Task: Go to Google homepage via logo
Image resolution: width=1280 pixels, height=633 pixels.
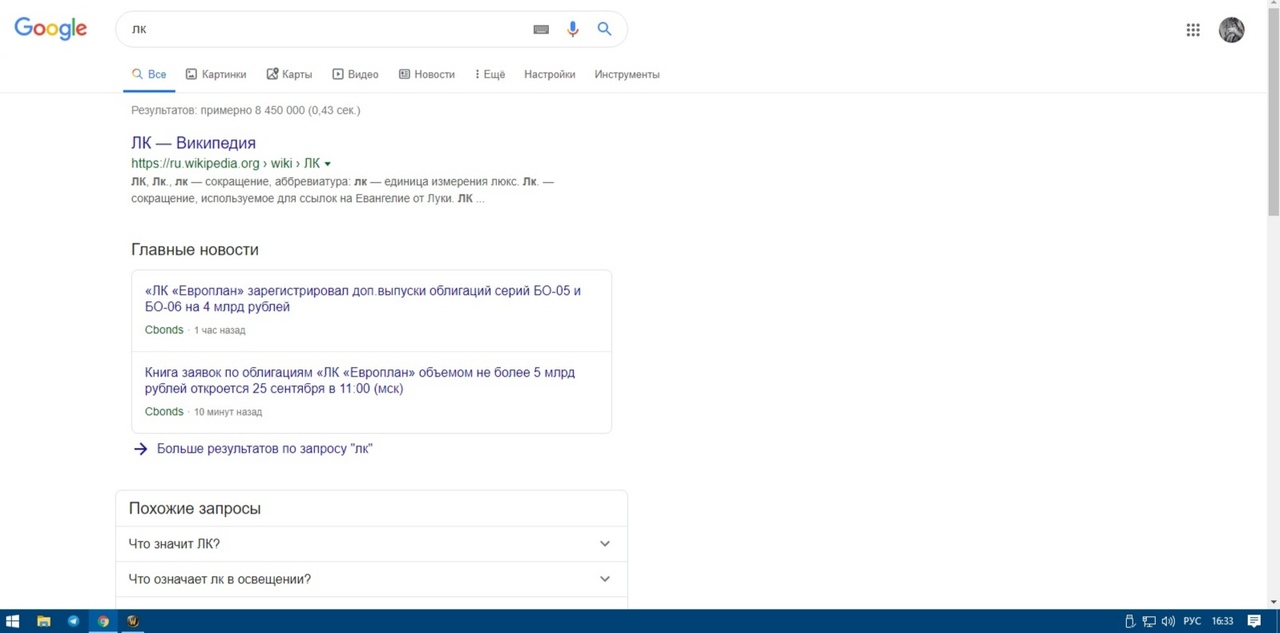Action: pos(51,29)
